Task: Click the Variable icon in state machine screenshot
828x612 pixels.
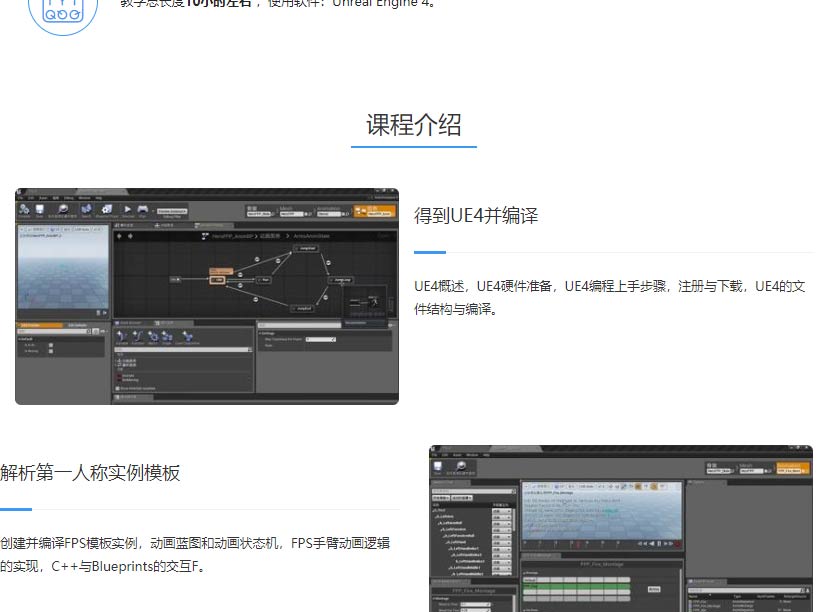Action: 121,336
